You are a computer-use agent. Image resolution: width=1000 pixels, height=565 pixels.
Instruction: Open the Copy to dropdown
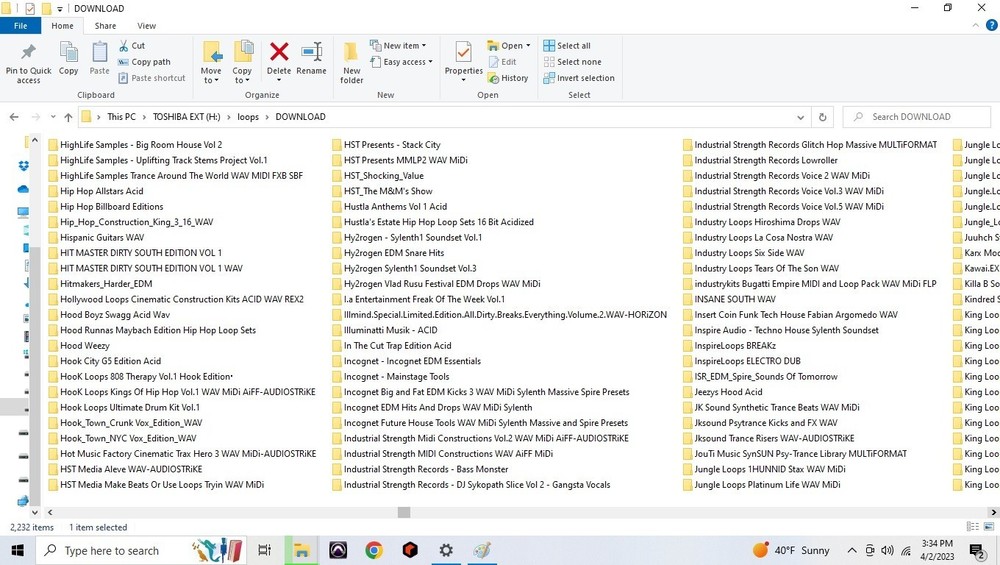click(242, 62)
